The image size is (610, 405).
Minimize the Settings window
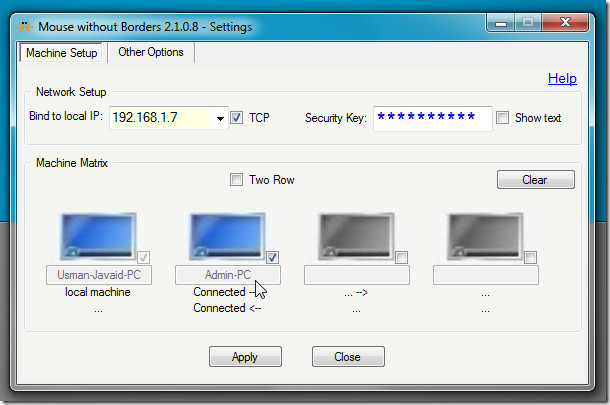point(501,23)
